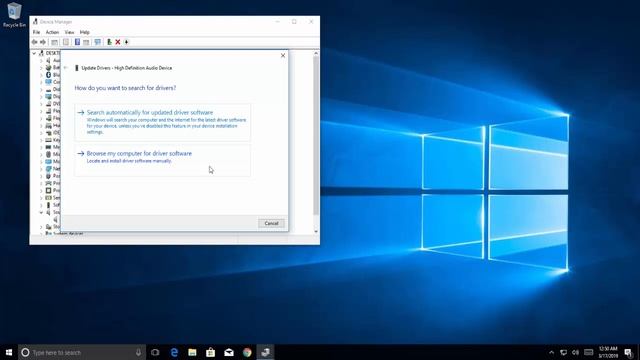The image size is (640, 360).
Task: Launch Google Chrome from taskbar
Action: point(247,352)
